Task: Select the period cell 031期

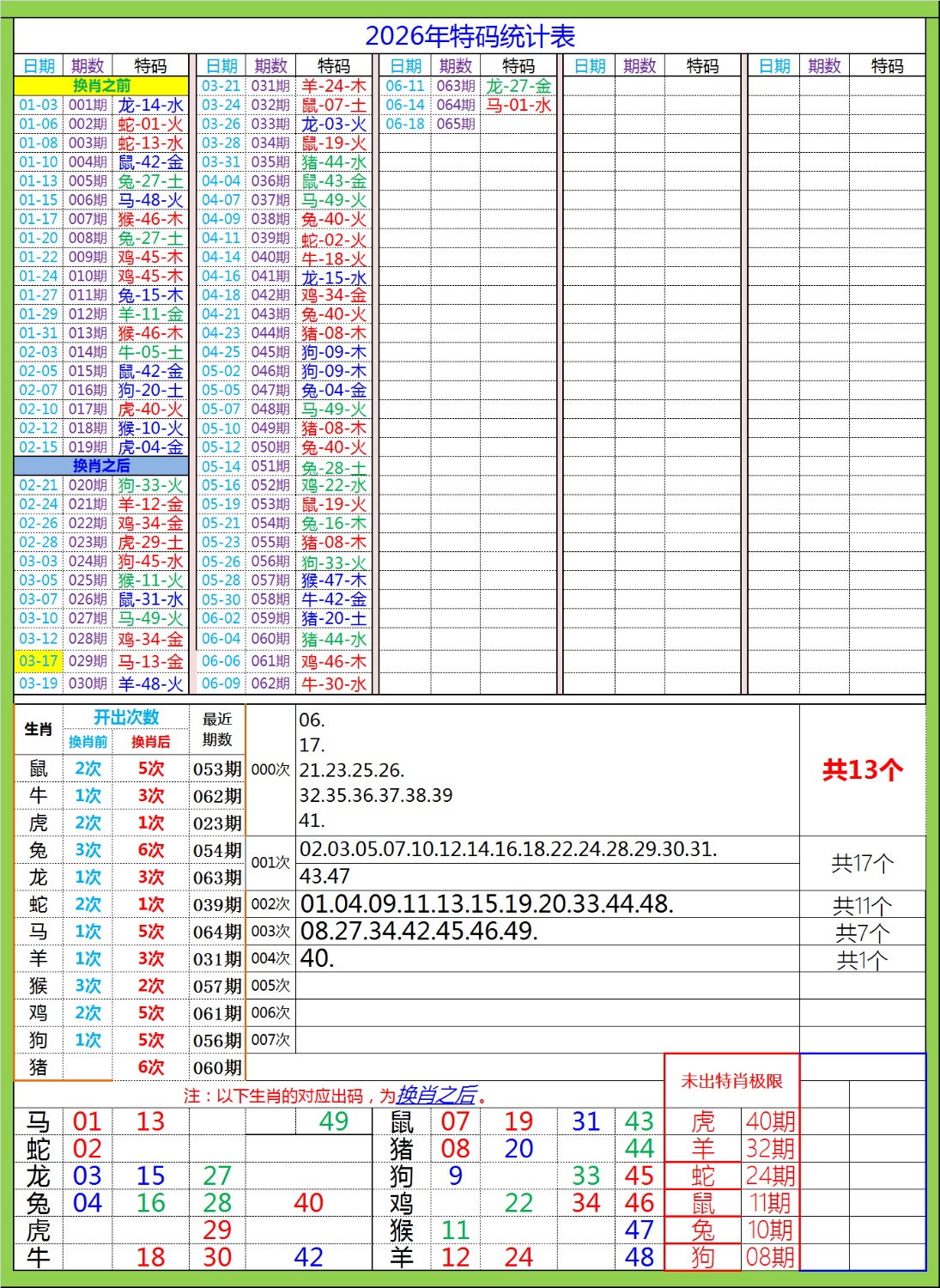Action: [270, 86]
